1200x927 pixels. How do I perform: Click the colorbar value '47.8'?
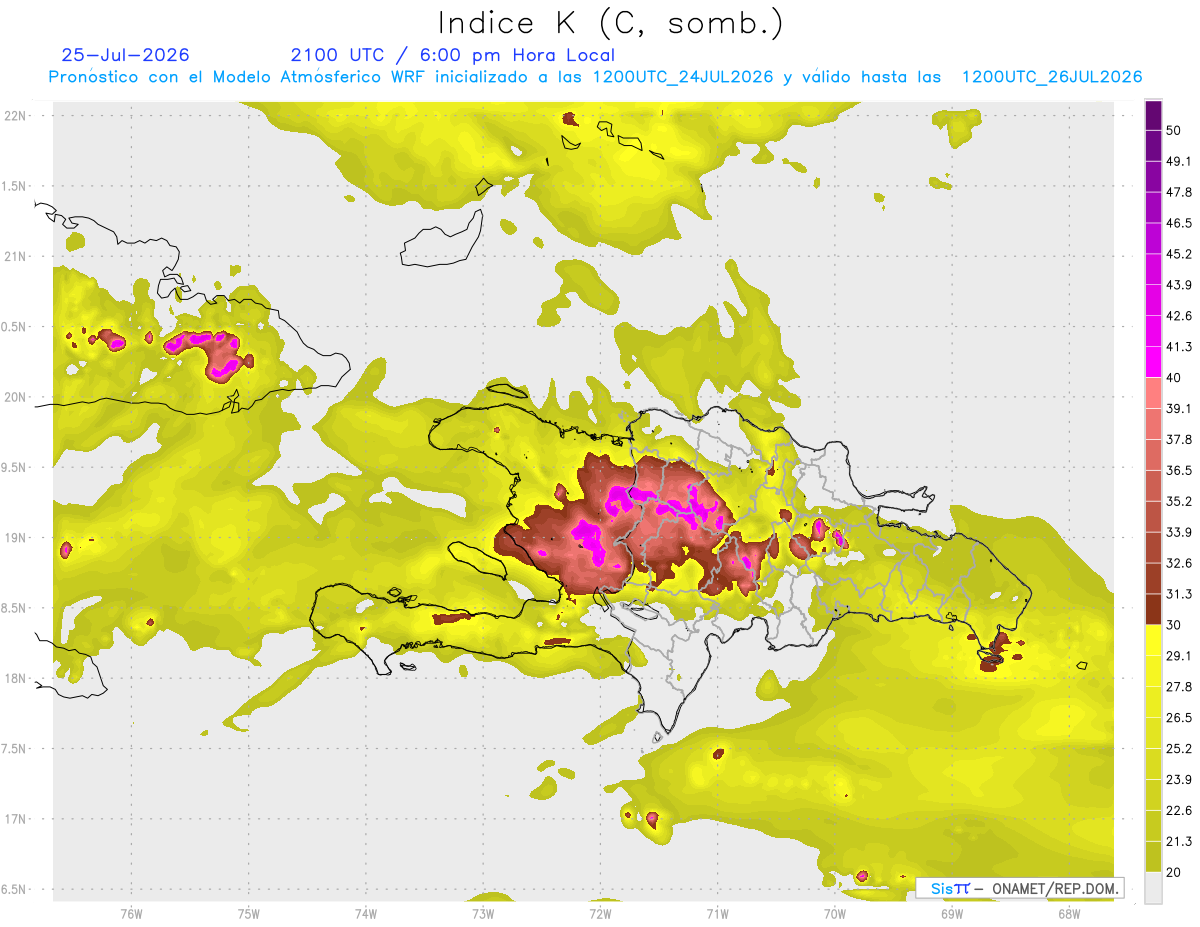pos(1179,192)
